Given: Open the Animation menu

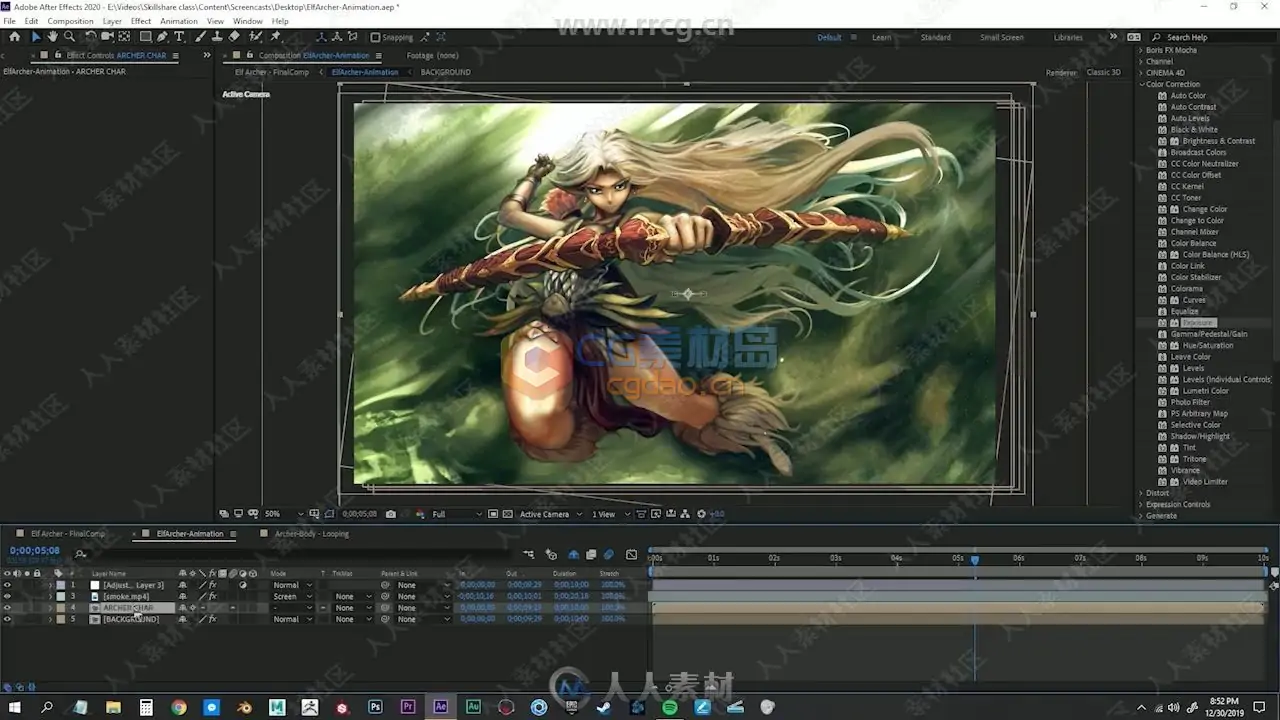Looking at the screenshot, I should pos(179,21).
